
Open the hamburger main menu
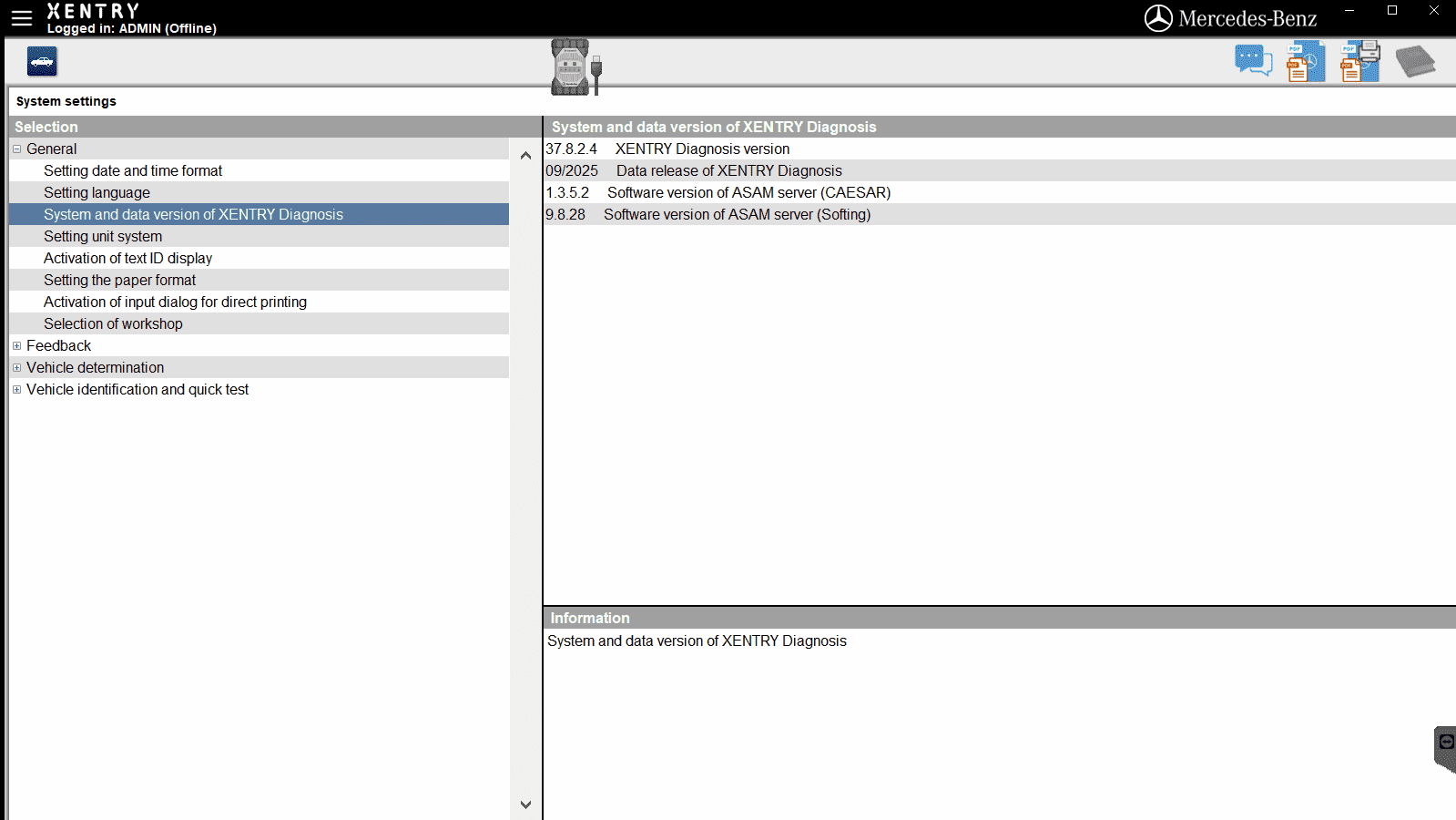[22, 18]
